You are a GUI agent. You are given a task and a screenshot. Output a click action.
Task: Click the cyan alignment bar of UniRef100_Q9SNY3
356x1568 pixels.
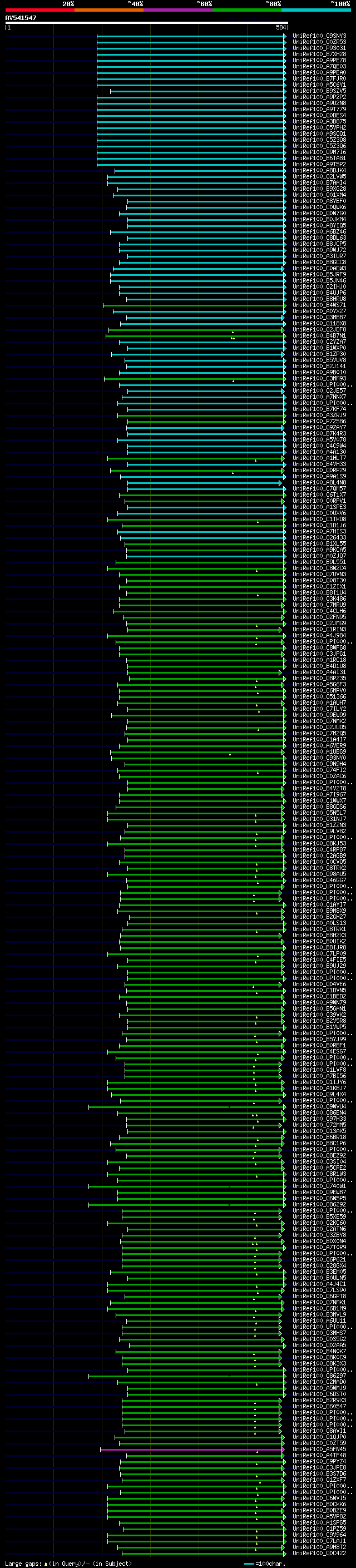tap(191, 36)
